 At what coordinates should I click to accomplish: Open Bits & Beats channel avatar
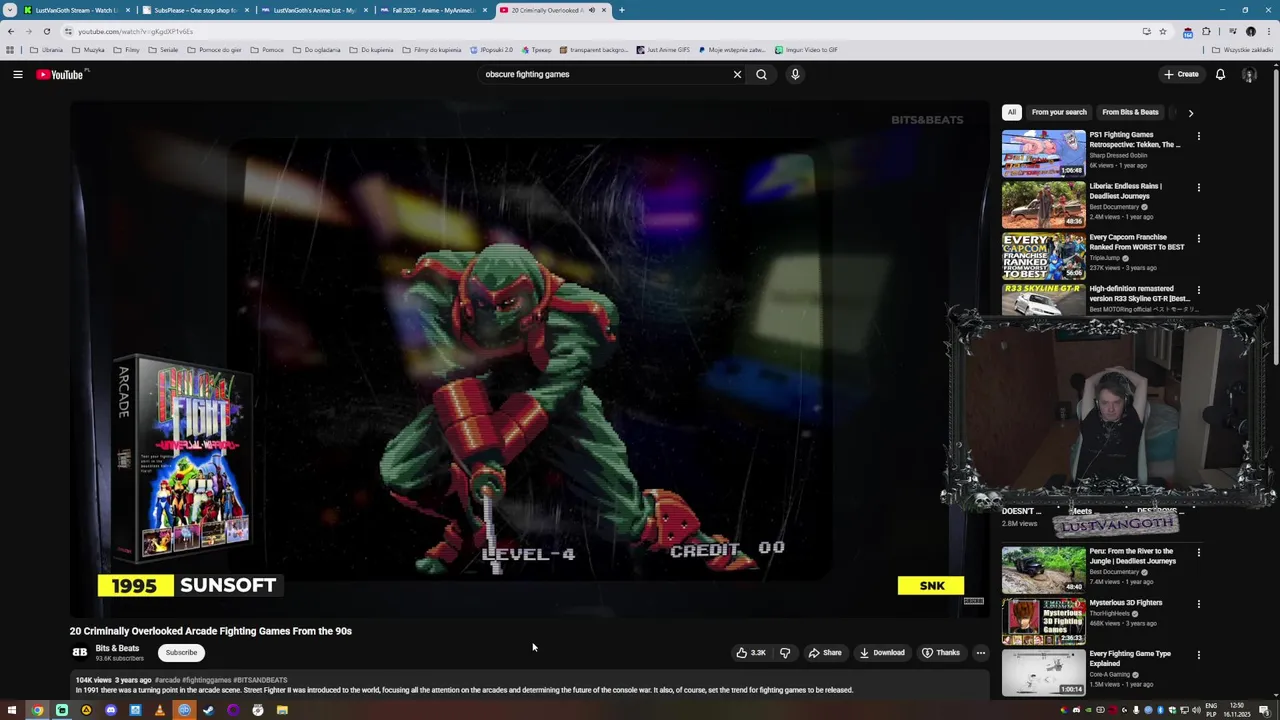click(x=80, y=653)
